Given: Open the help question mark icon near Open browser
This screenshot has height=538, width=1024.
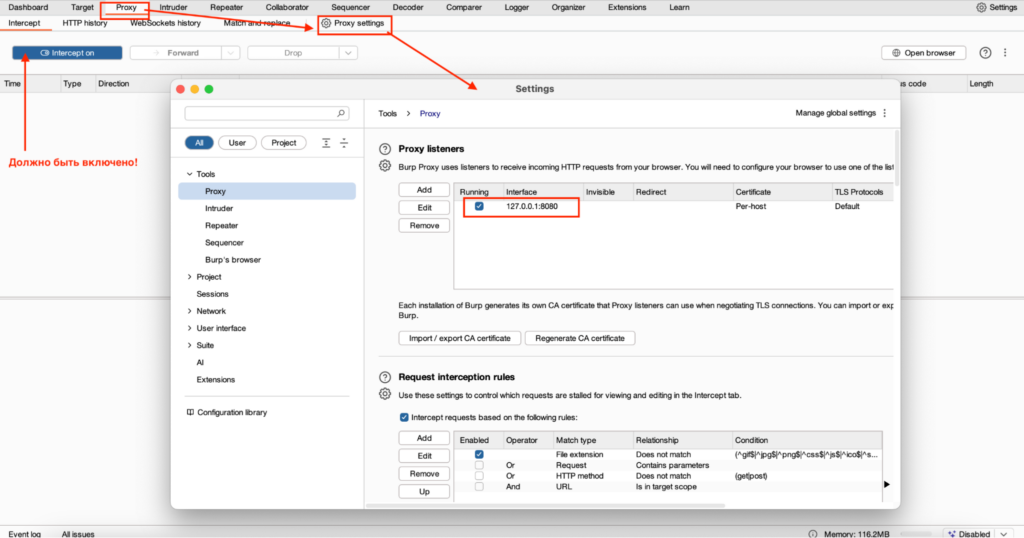Looking at the screenshot, I should 985,53.
